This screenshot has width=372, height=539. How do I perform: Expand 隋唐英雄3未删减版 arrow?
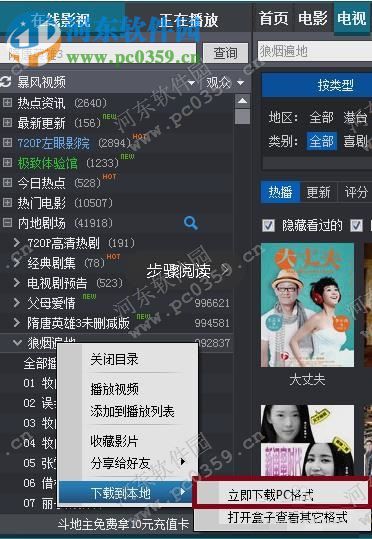coord(17,323)
